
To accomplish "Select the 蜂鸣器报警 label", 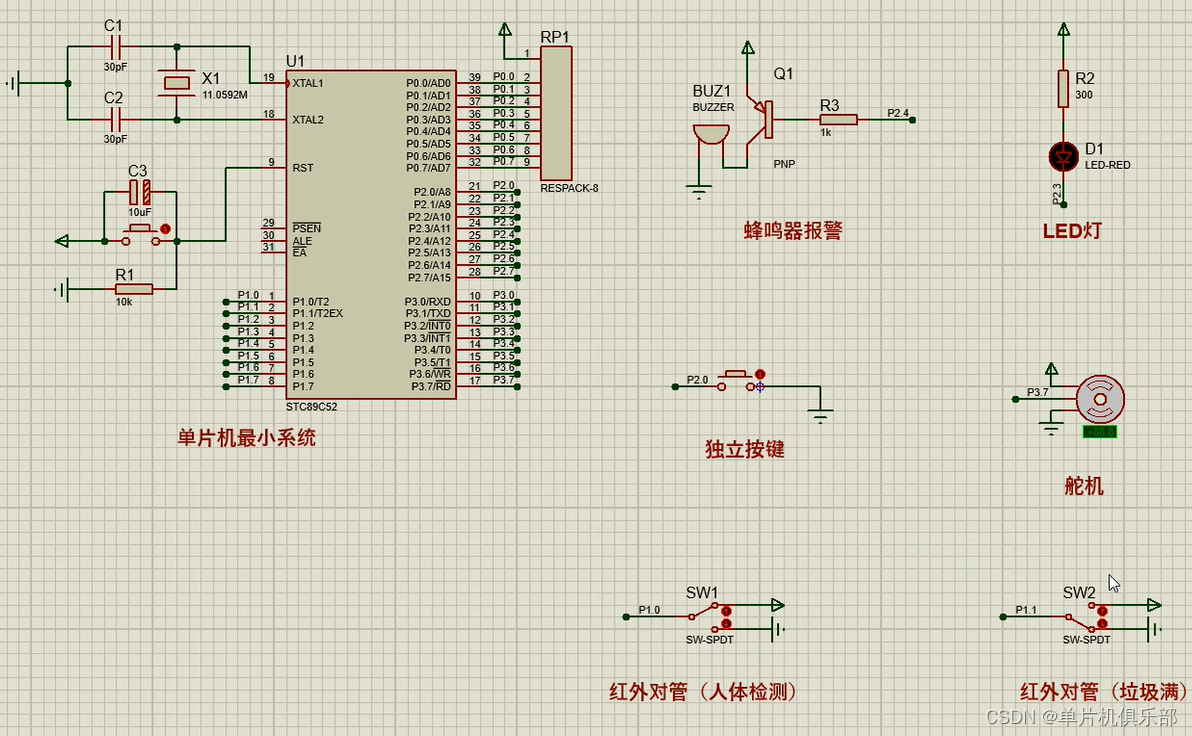I will 793,230.
